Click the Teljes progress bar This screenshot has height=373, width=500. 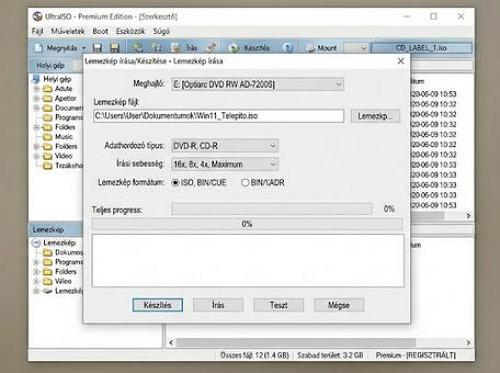[272, 209]
